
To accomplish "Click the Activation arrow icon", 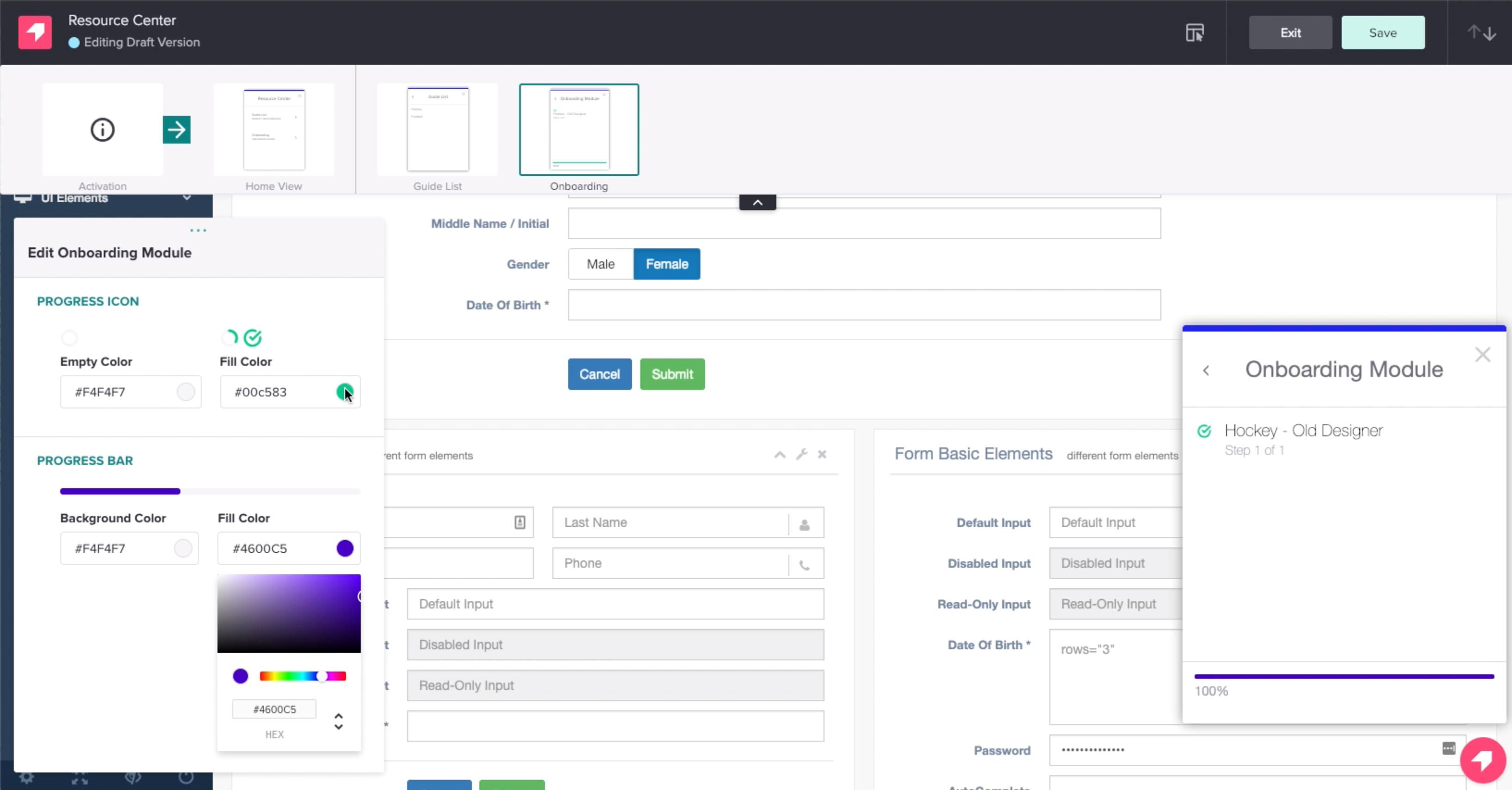I will tap(176, 130).
